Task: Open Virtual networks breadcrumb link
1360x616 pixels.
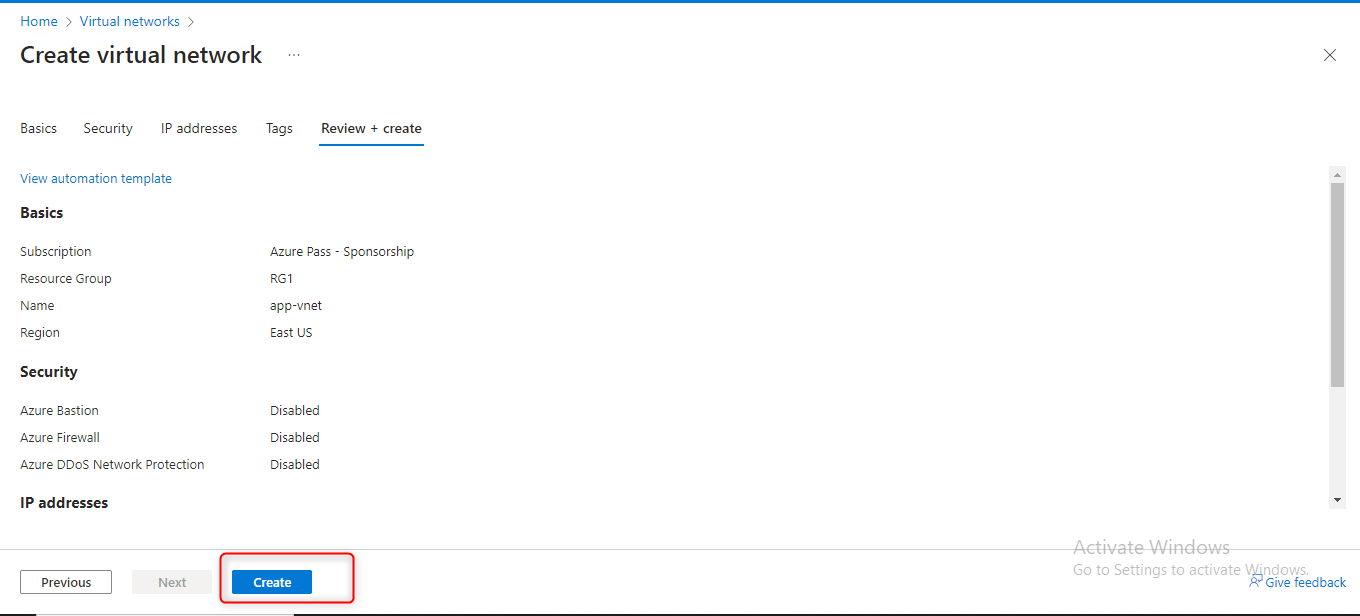Action: pyautogui.click(x=130, y=21)
